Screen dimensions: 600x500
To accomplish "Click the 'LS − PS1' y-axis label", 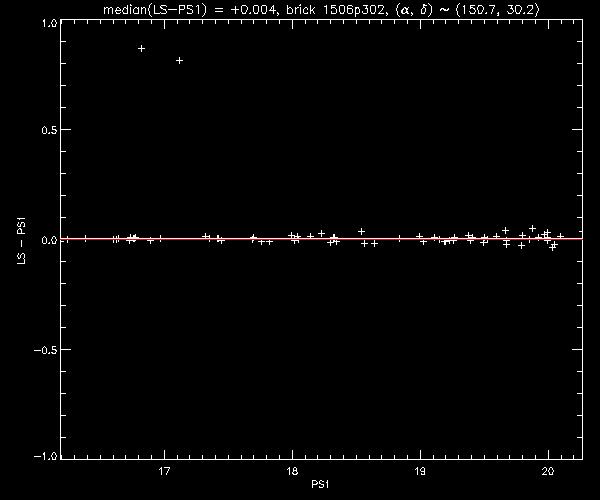I will click(22, 240).
